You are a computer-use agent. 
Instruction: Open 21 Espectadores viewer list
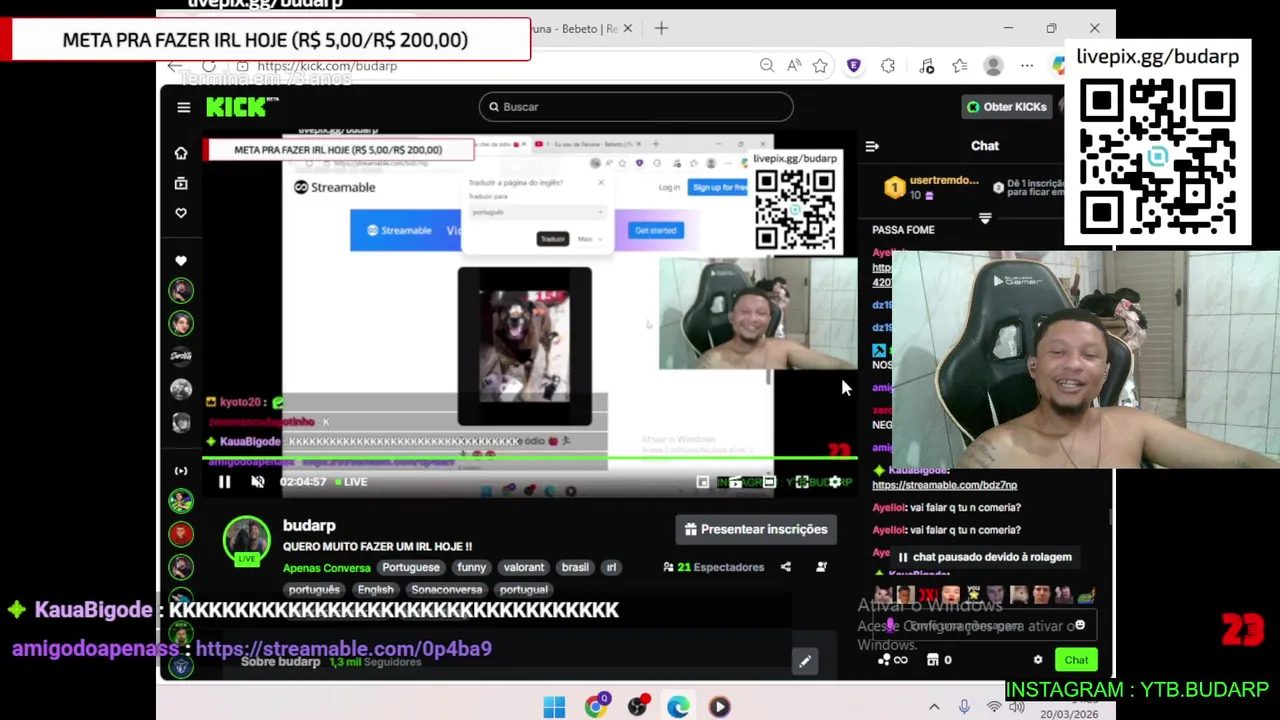point(714,567)
